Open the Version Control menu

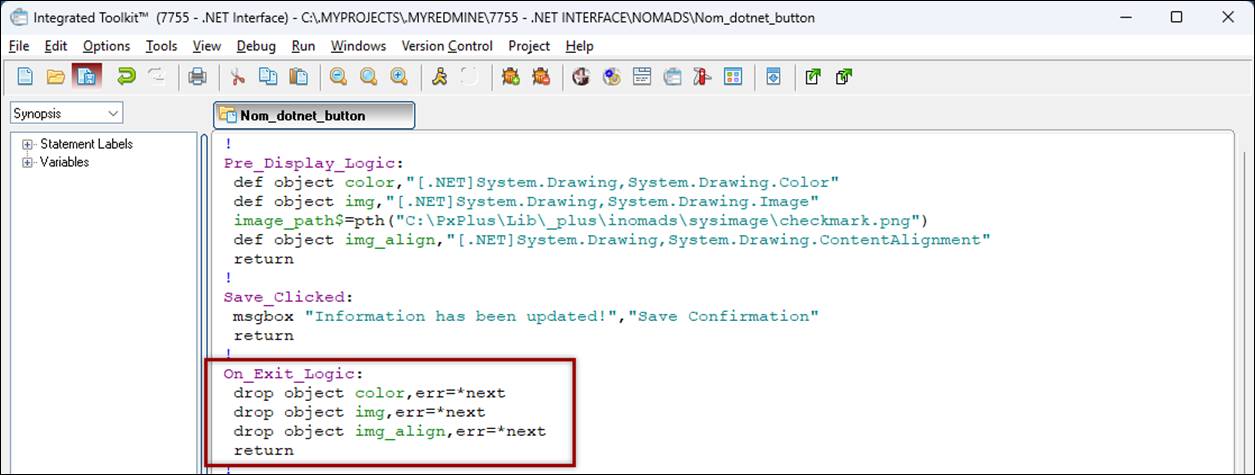click(x=447, y=46)
